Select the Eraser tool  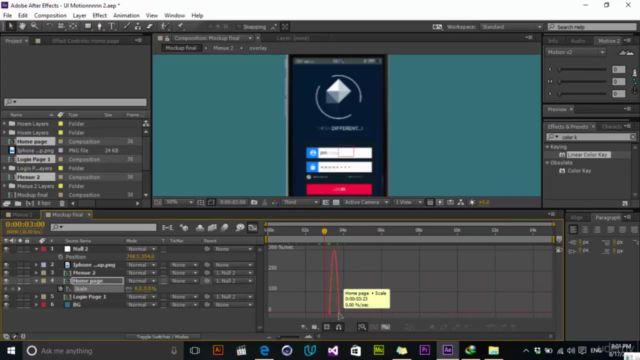click(149, 27)
